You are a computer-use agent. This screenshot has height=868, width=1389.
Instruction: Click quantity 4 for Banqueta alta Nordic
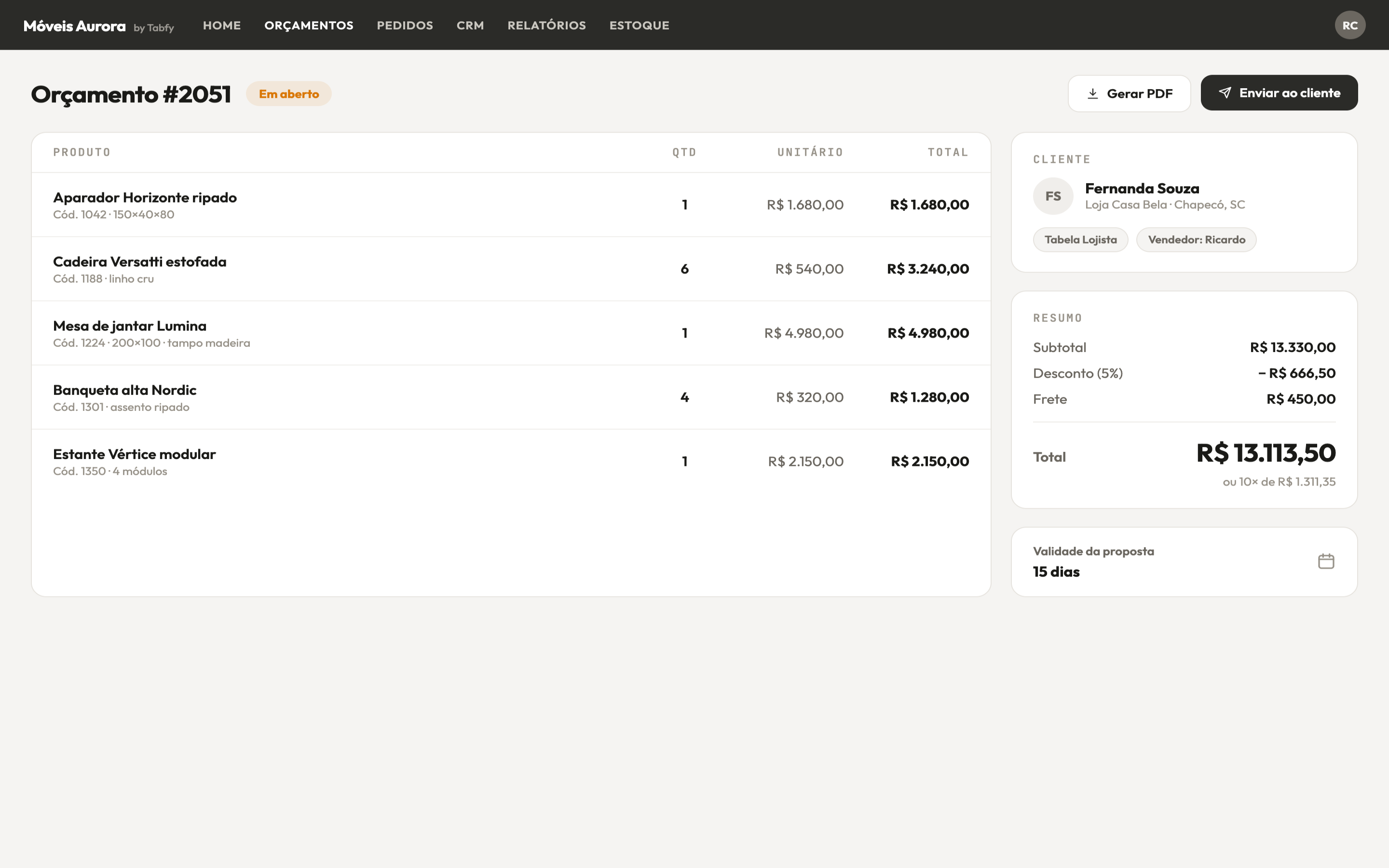click(x=684, y=397)
